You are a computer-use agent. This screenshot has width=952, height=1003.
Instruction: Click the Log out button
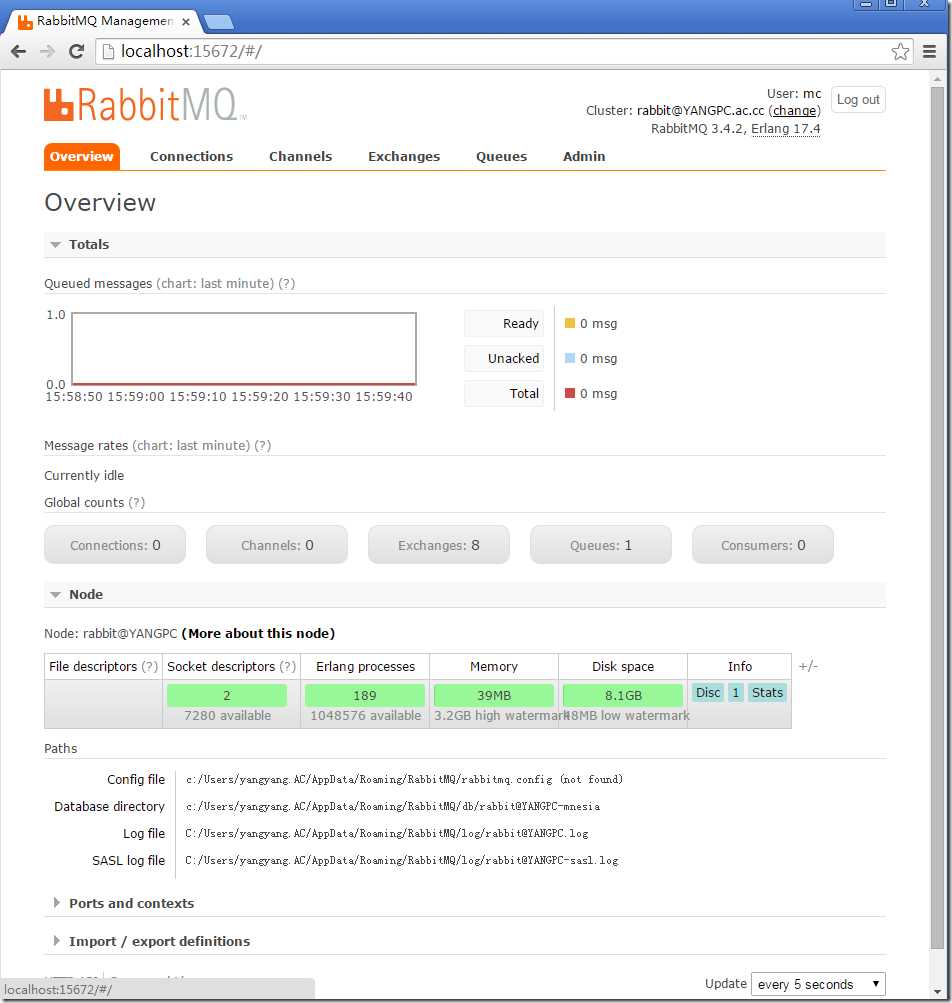coord(858,100)
